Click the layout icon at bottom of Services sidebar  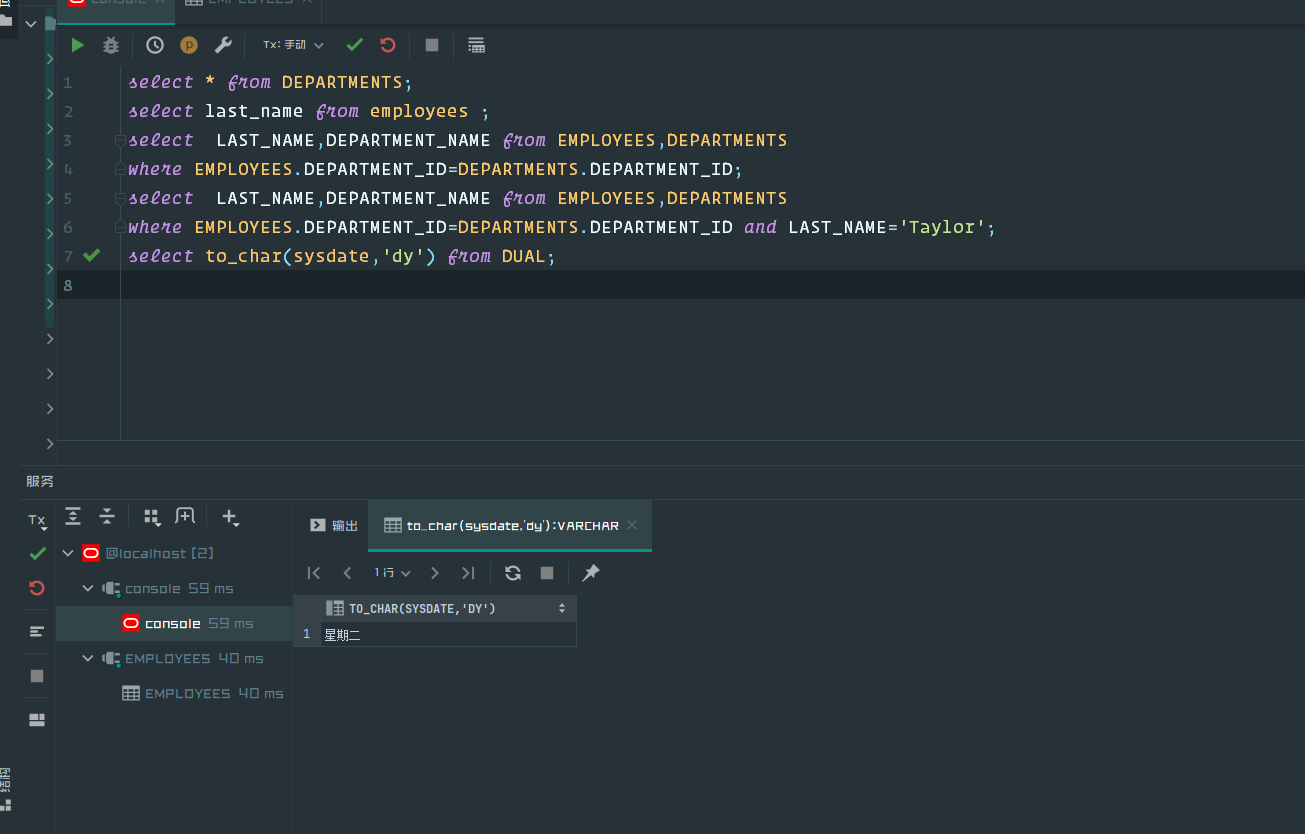point(37,720)
